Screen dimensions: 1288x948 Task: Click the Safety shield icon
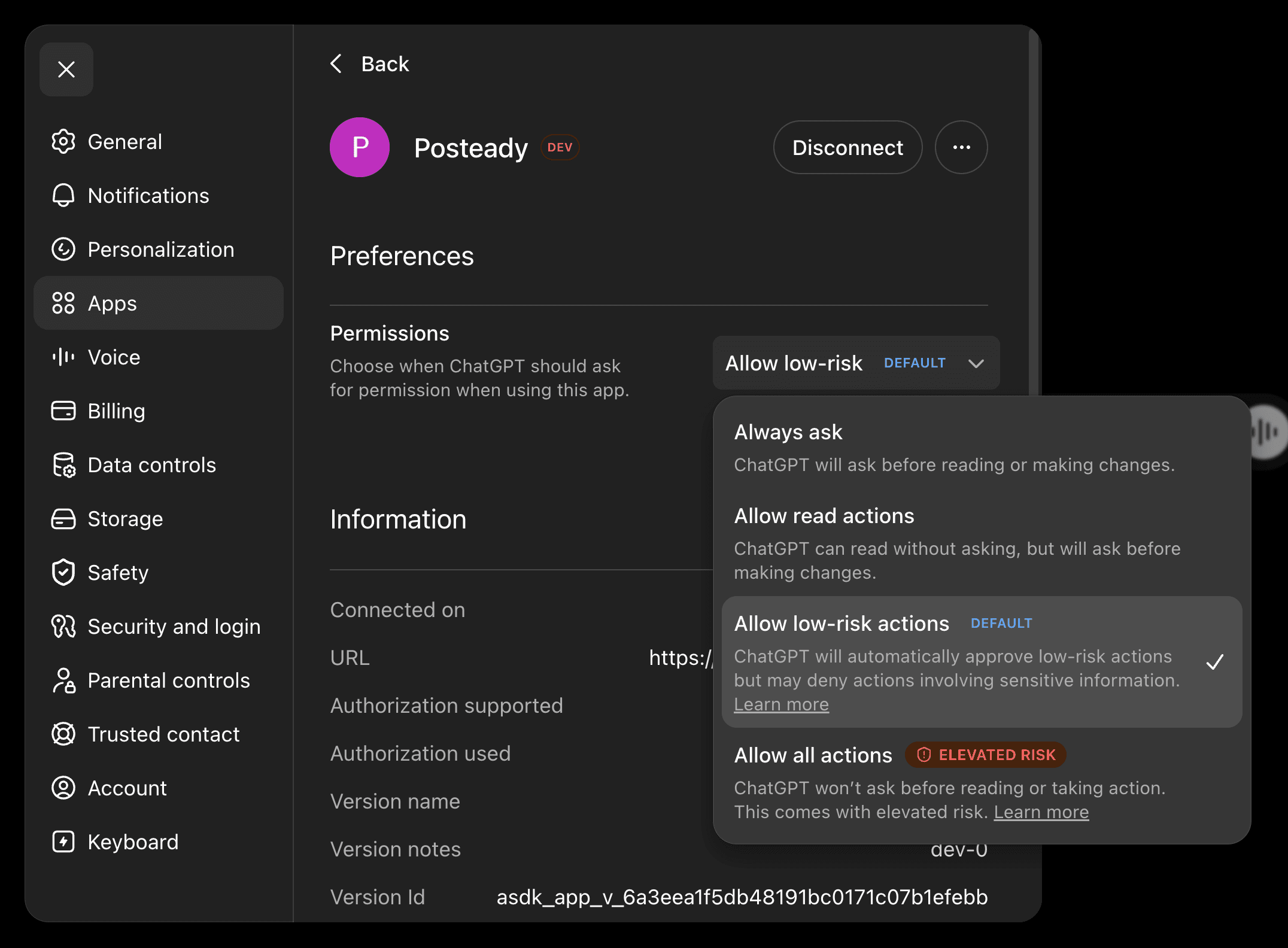[63, 573]
